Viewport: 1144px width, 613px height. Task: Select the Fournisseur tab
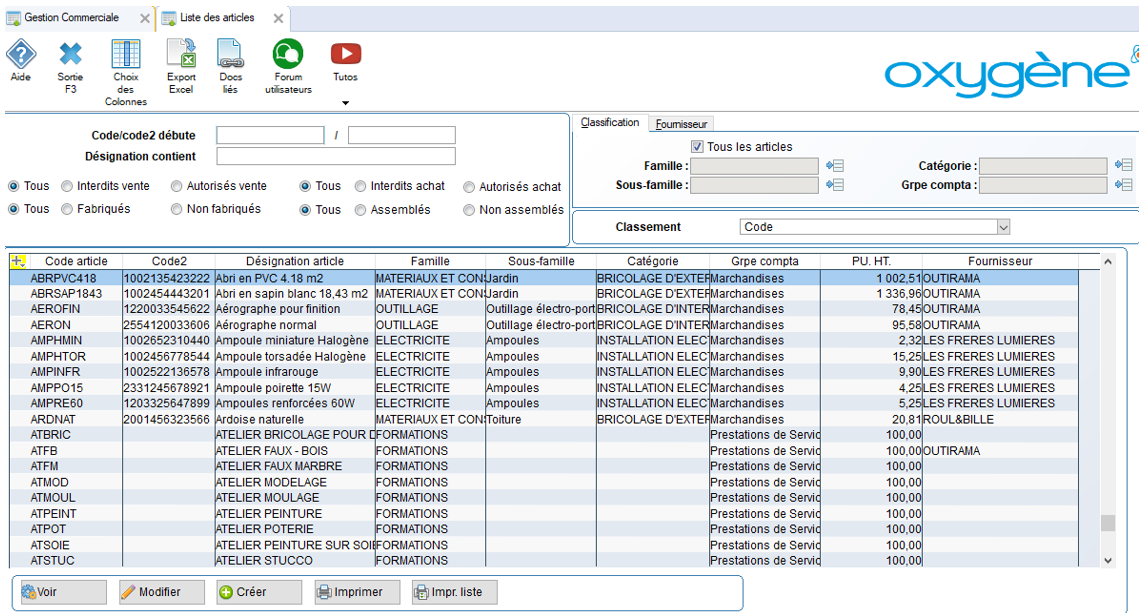(x=681, y=124)
